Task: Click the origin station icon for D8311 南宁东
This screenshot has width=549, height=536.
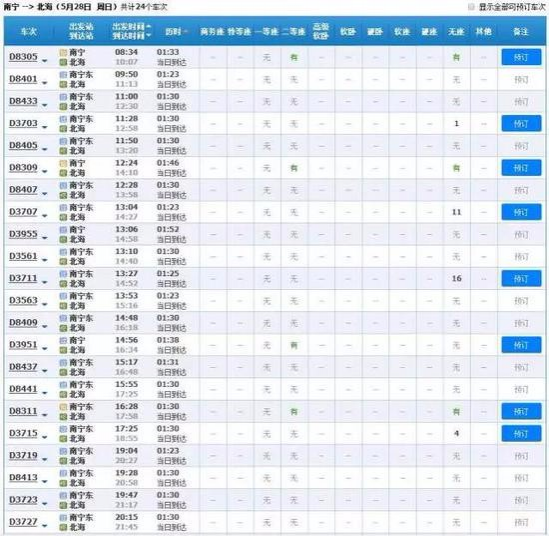Action: click(x=63, y=407)
